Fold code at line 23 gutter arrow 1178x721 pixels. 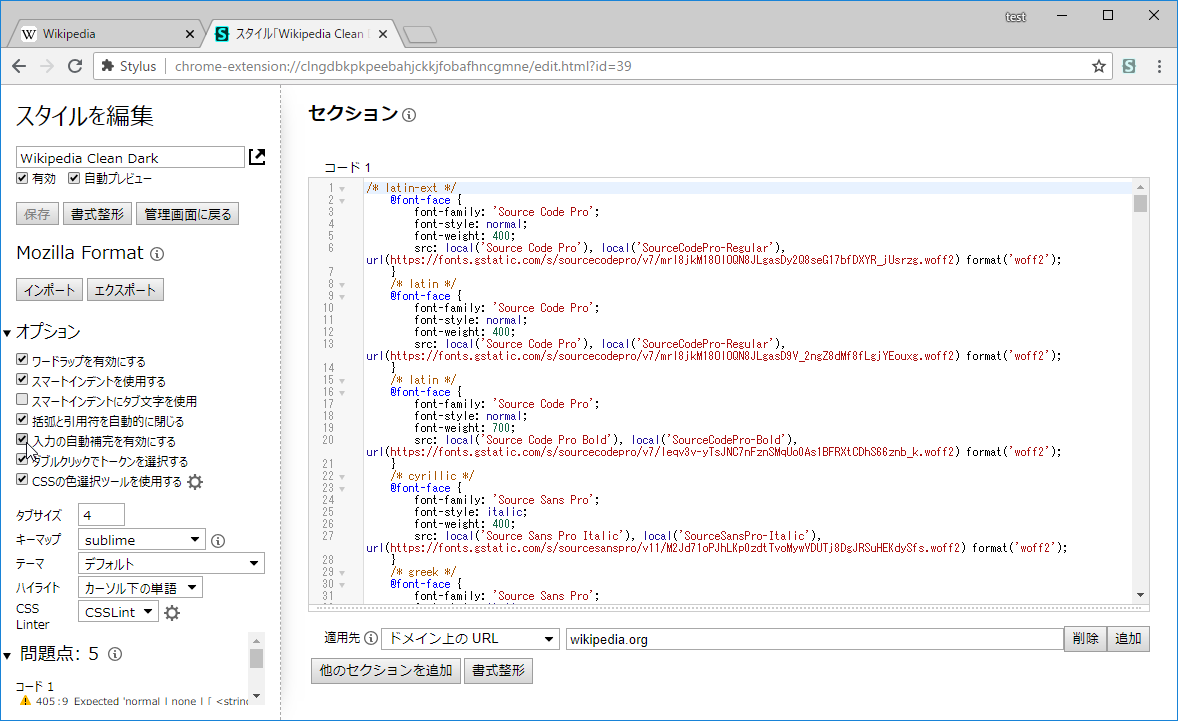[343, 489]
